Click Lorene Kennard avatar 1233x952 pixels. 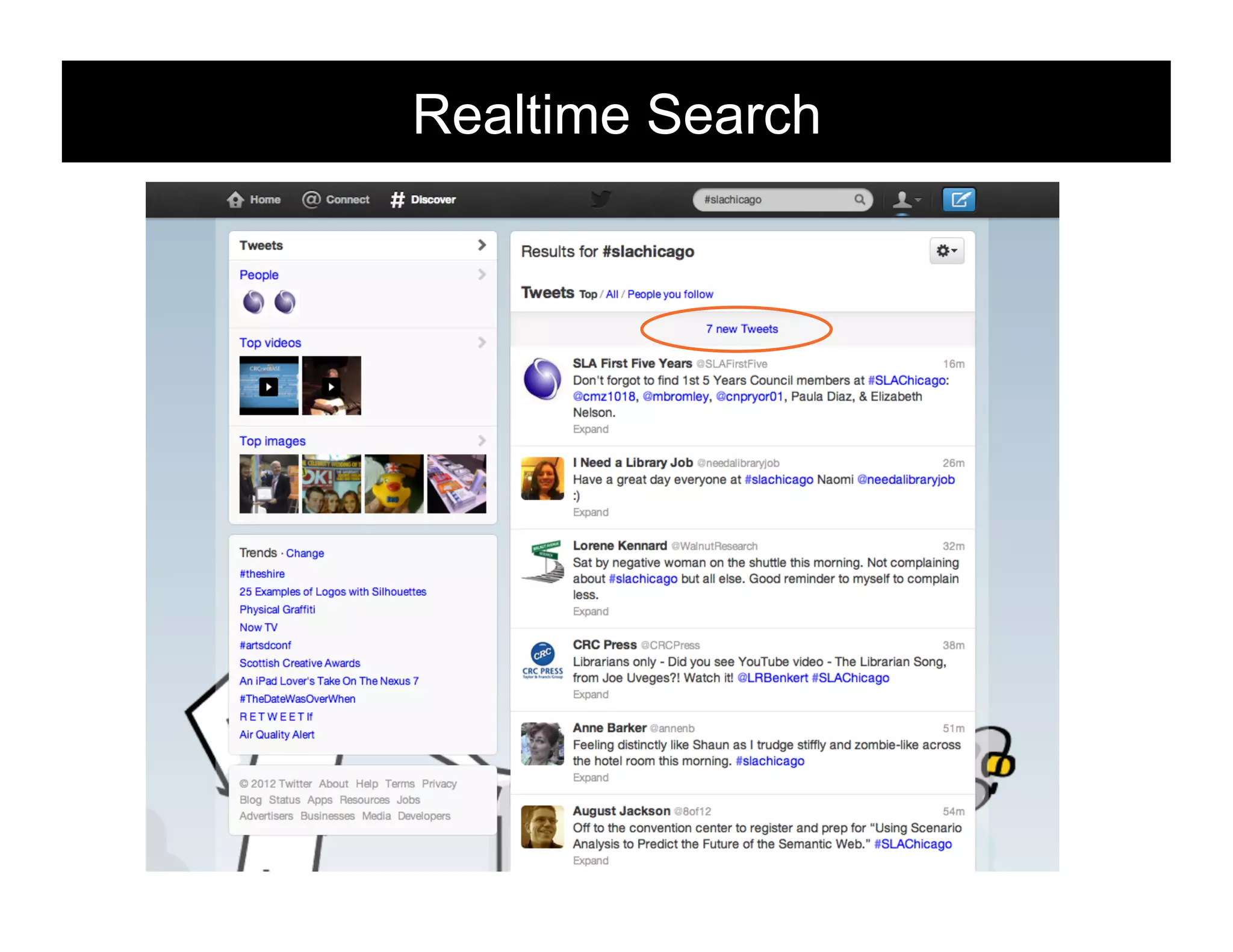tap(542, 561)
